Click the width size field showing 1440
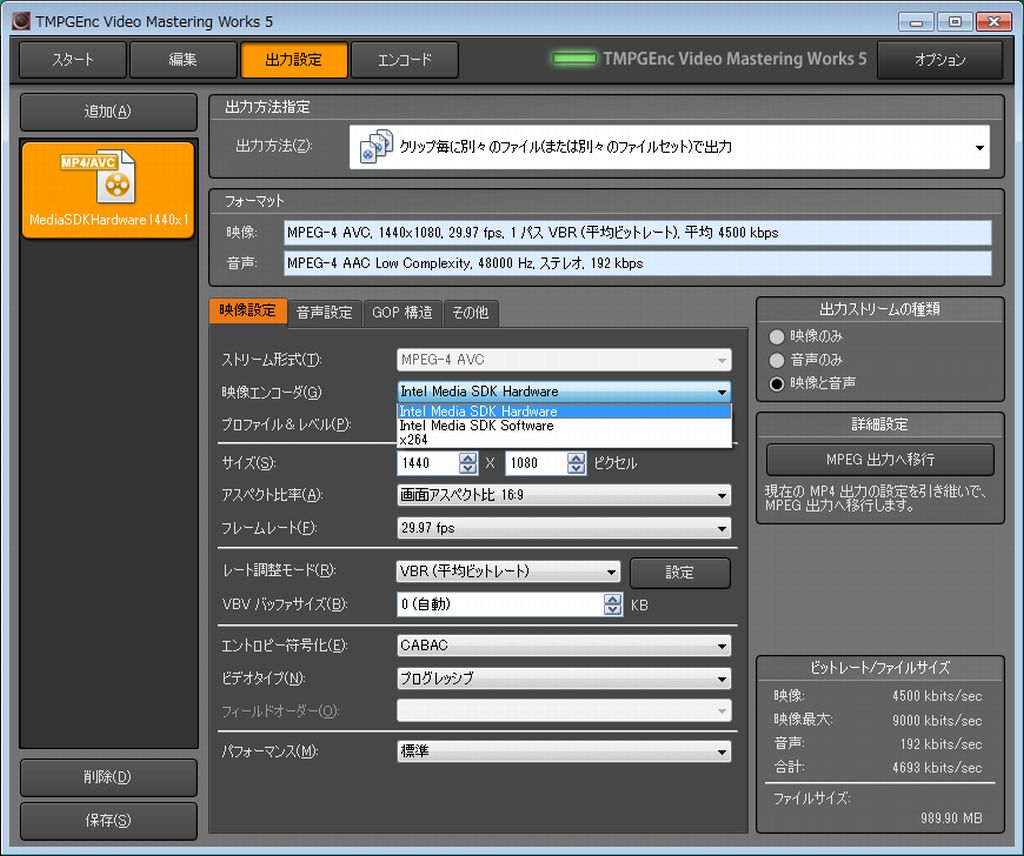 428,463
